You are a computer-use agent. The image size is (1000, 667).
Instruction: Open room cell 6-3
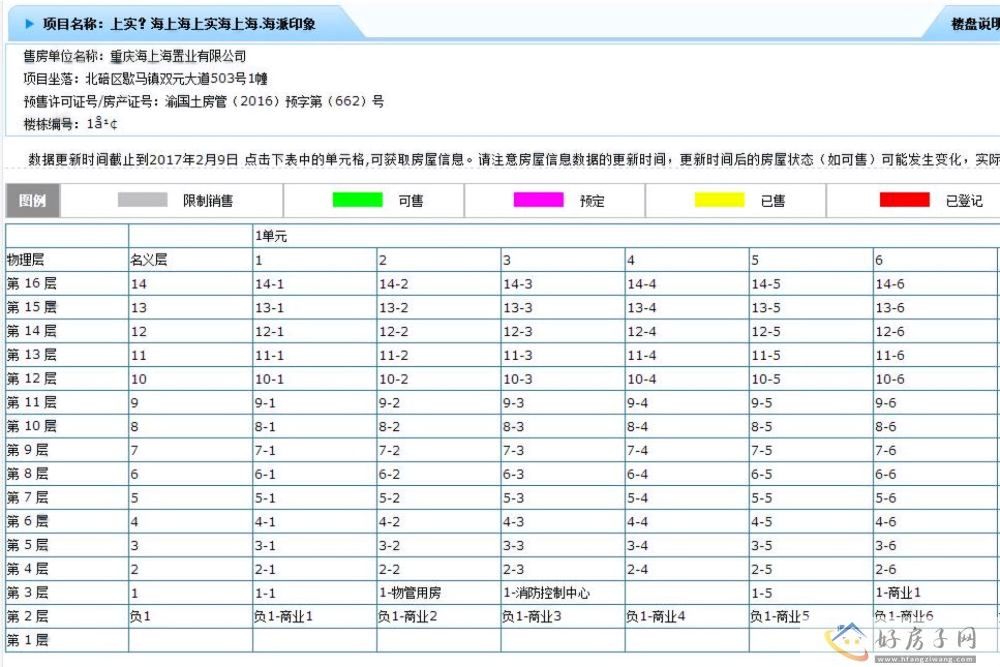pyautogui.click(x=562, y=474)
